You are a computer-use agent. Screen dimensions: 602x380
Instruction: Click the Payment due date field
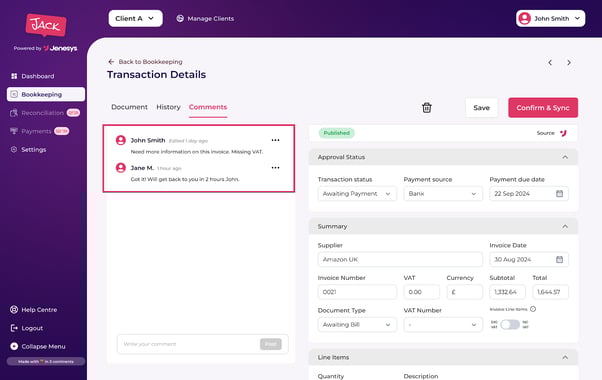529,194
